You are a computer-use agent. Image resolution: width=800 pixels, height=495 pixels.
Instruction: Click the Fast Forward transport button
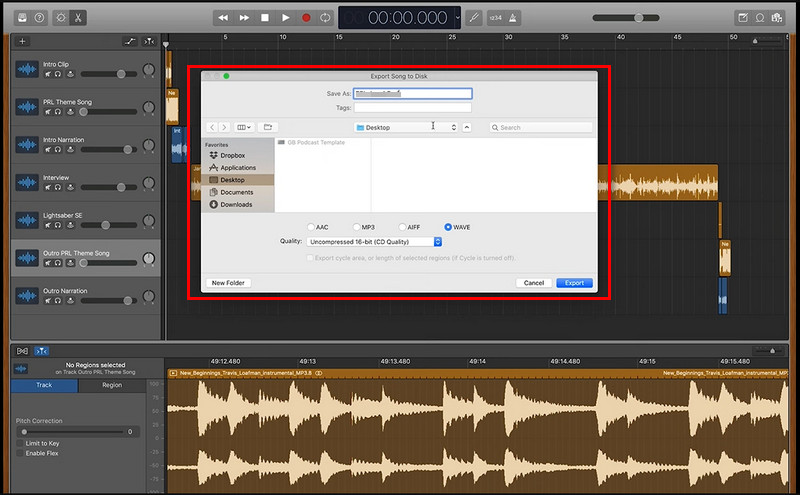pos(244,18)
